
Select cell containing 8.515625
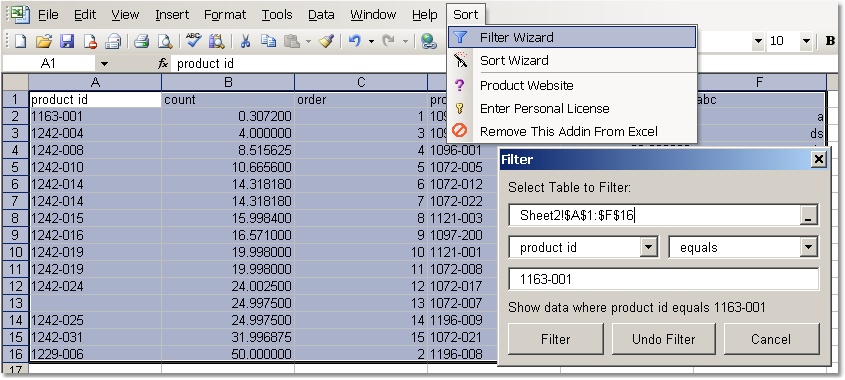pos(228,150)
